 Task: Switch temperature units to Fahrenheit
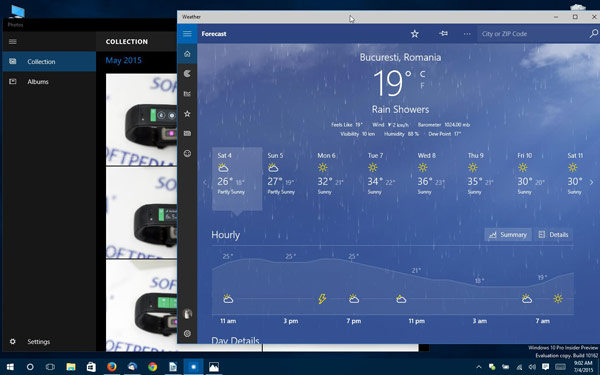click(422, 86)
